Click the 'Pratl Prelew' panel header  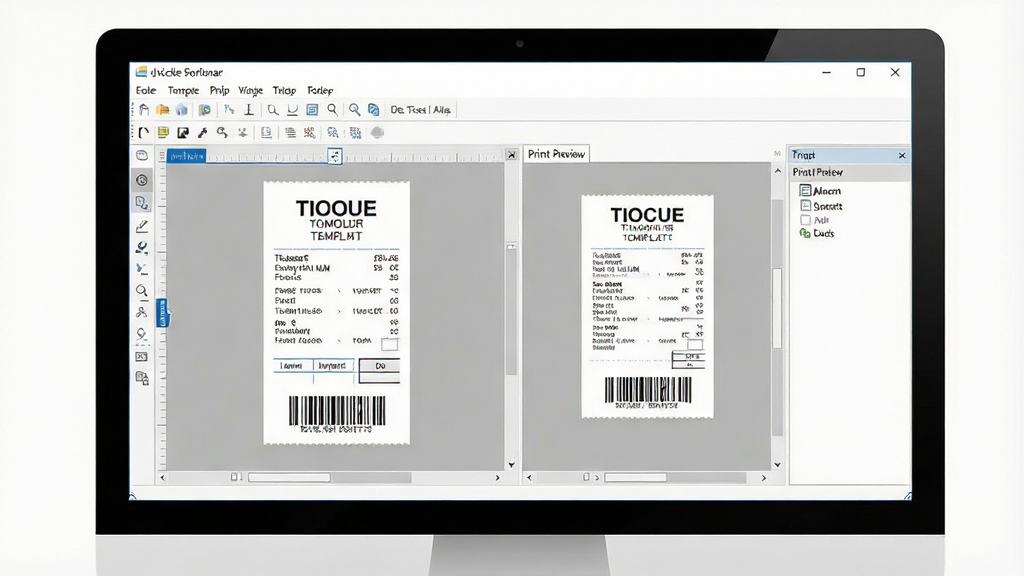pyautogui.click(x=848, y=172)
